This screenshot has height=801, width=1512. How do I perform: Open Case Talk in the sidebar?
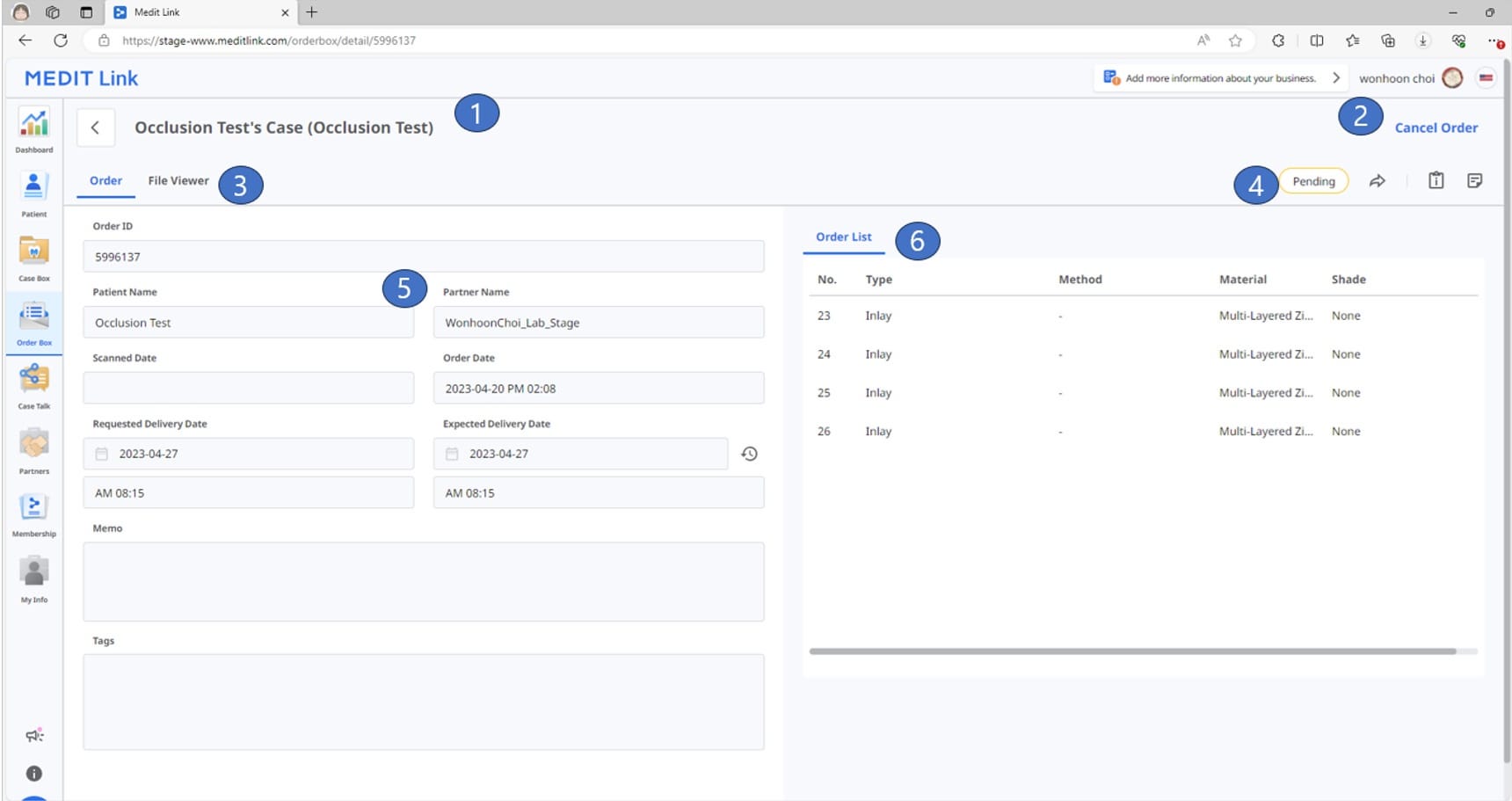33,387
